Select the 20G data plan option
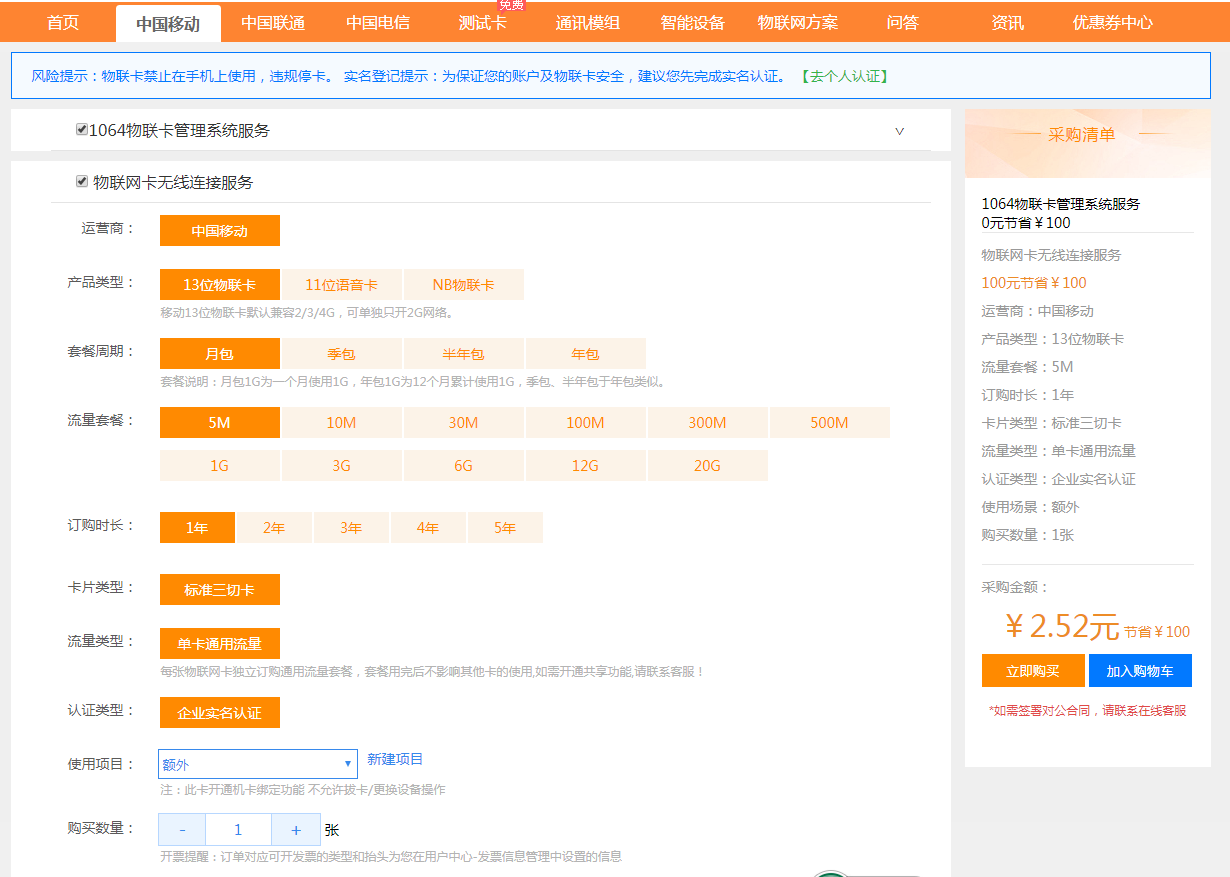This screenshot has height=877, width=1230. [707, 466]
